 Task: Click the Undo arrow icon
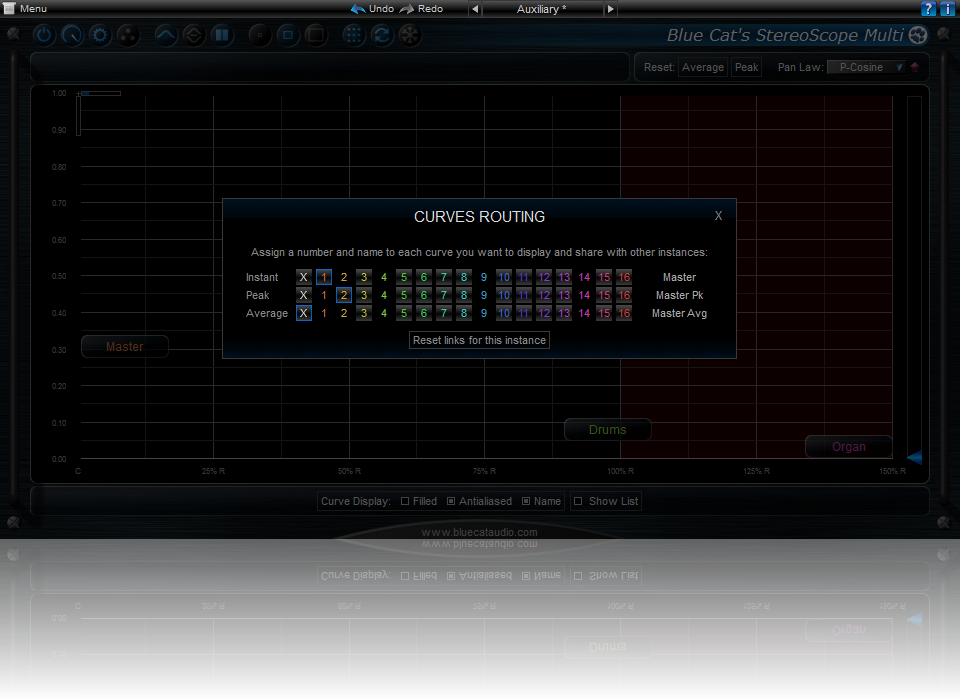click(358, 9)
